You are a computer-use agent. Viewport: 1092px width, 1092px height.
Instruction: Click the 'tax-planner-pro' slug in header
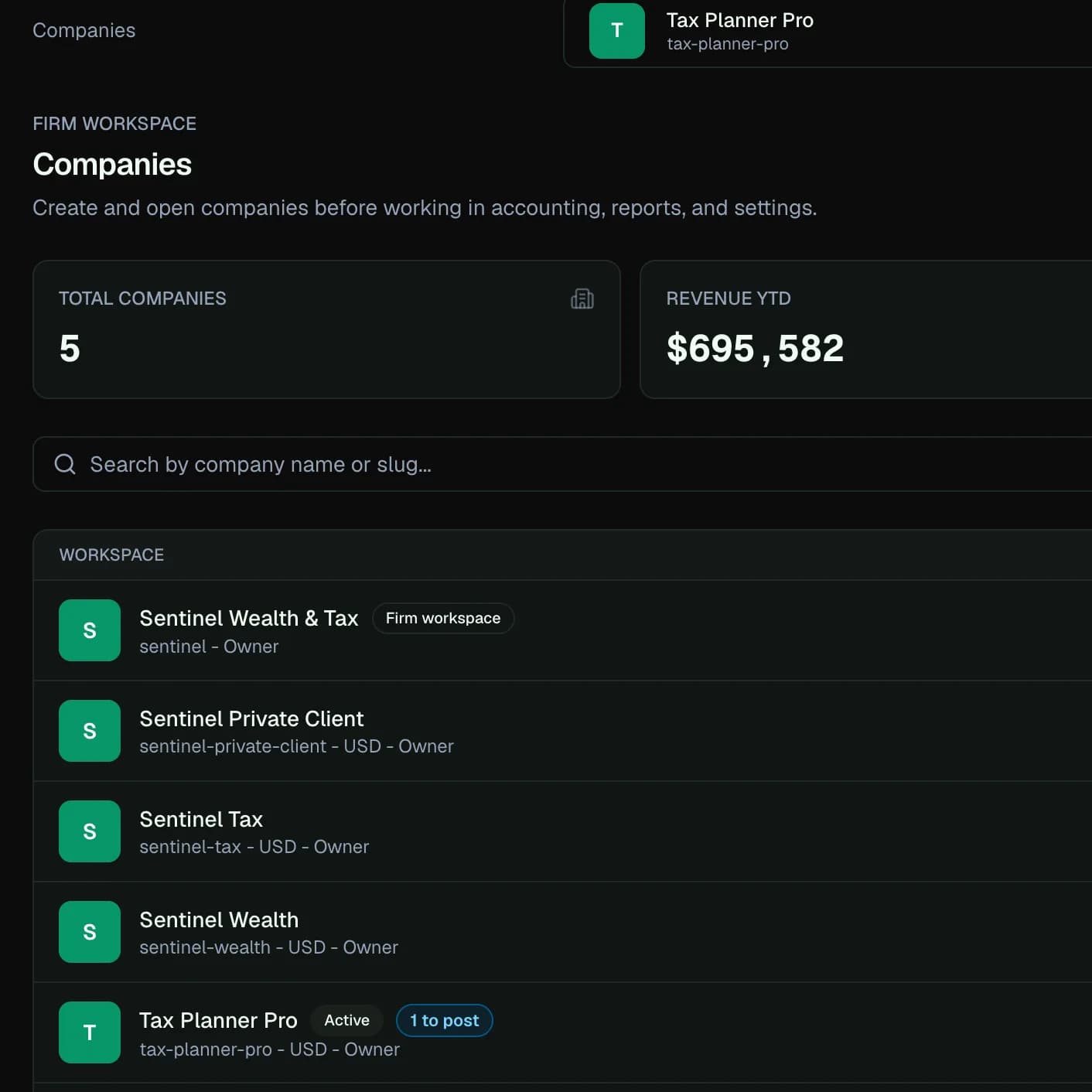pyautogui.click(x=728, y=44)
